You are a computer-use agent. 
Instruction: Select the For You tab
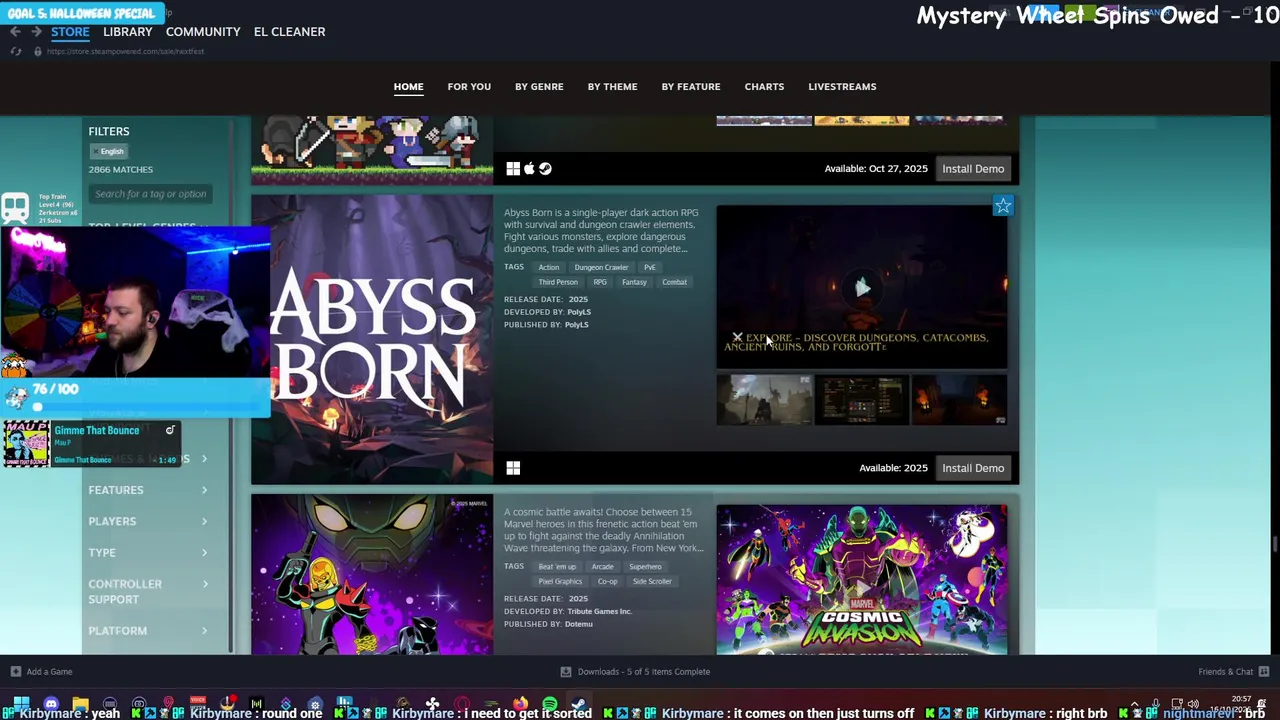469,87
